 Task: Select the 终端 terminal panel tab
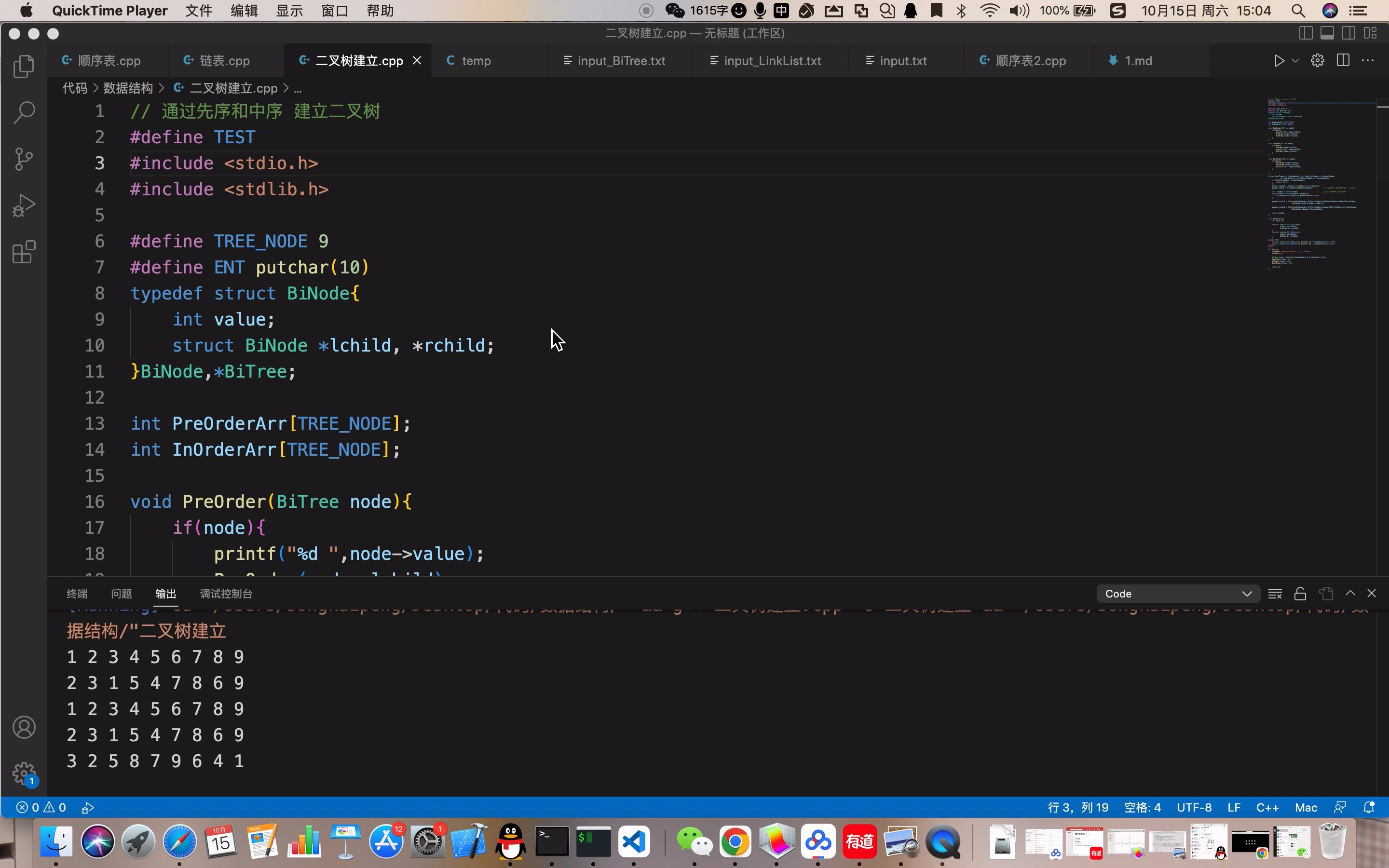[x=77, y=594]
